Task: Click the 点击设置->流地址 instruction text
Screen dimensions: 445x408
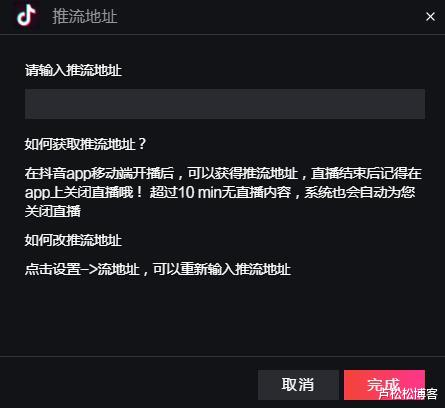Action: [82, 269]
